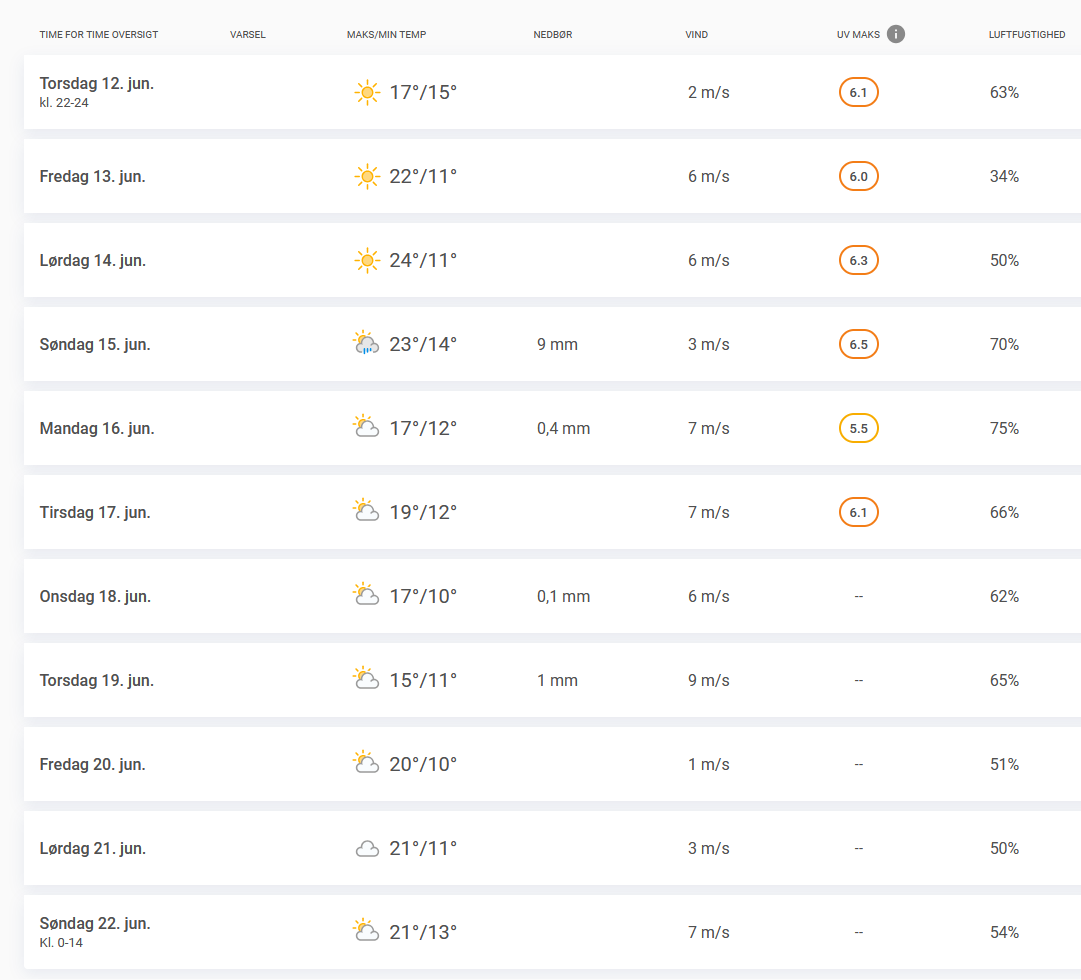
Task: Click the kl. 22-24 time label
Action: pyautogui.click(x=64, y=103)
